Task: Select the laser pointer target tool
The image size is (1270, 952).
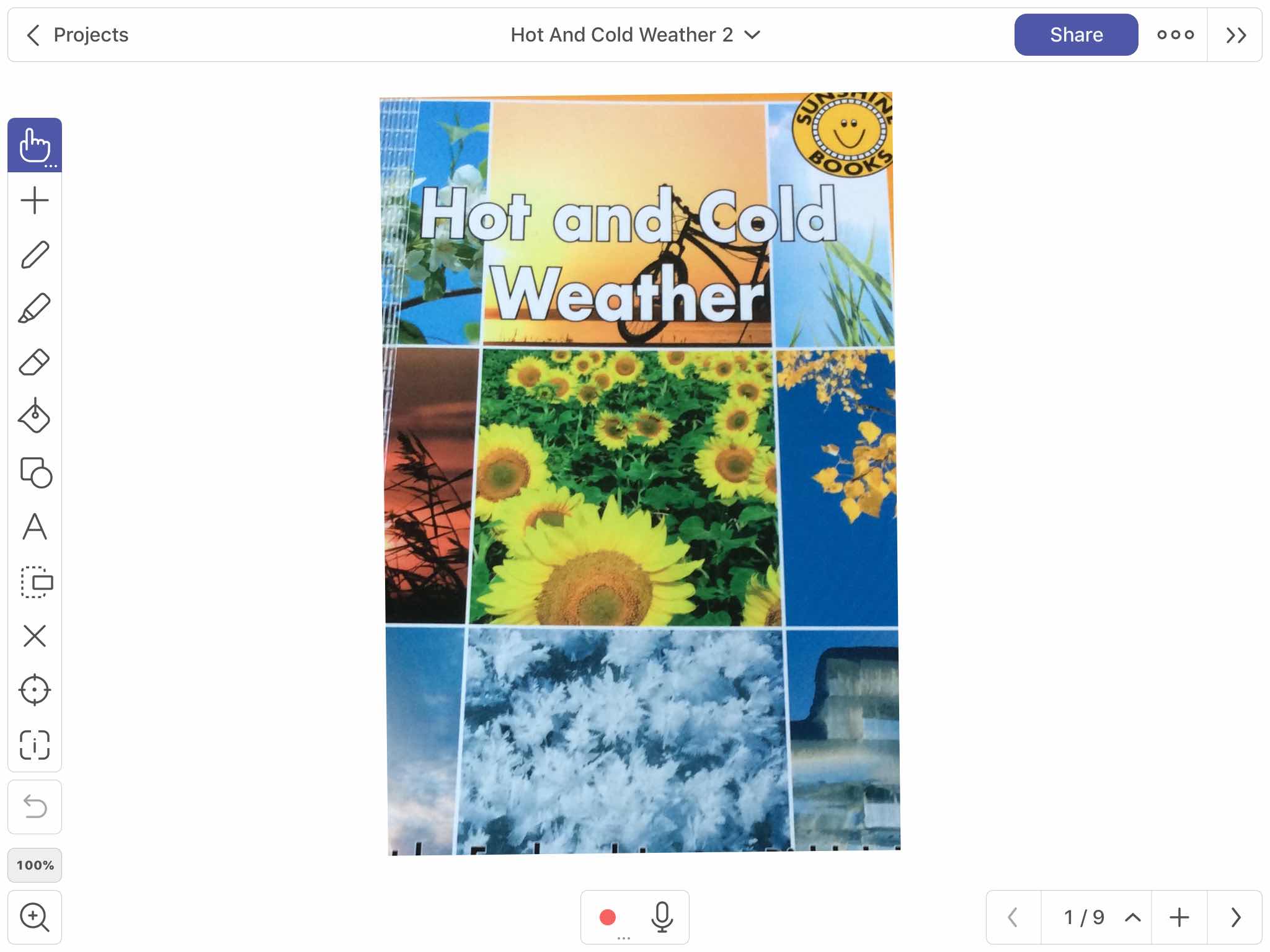Action: tap(35, 690)
